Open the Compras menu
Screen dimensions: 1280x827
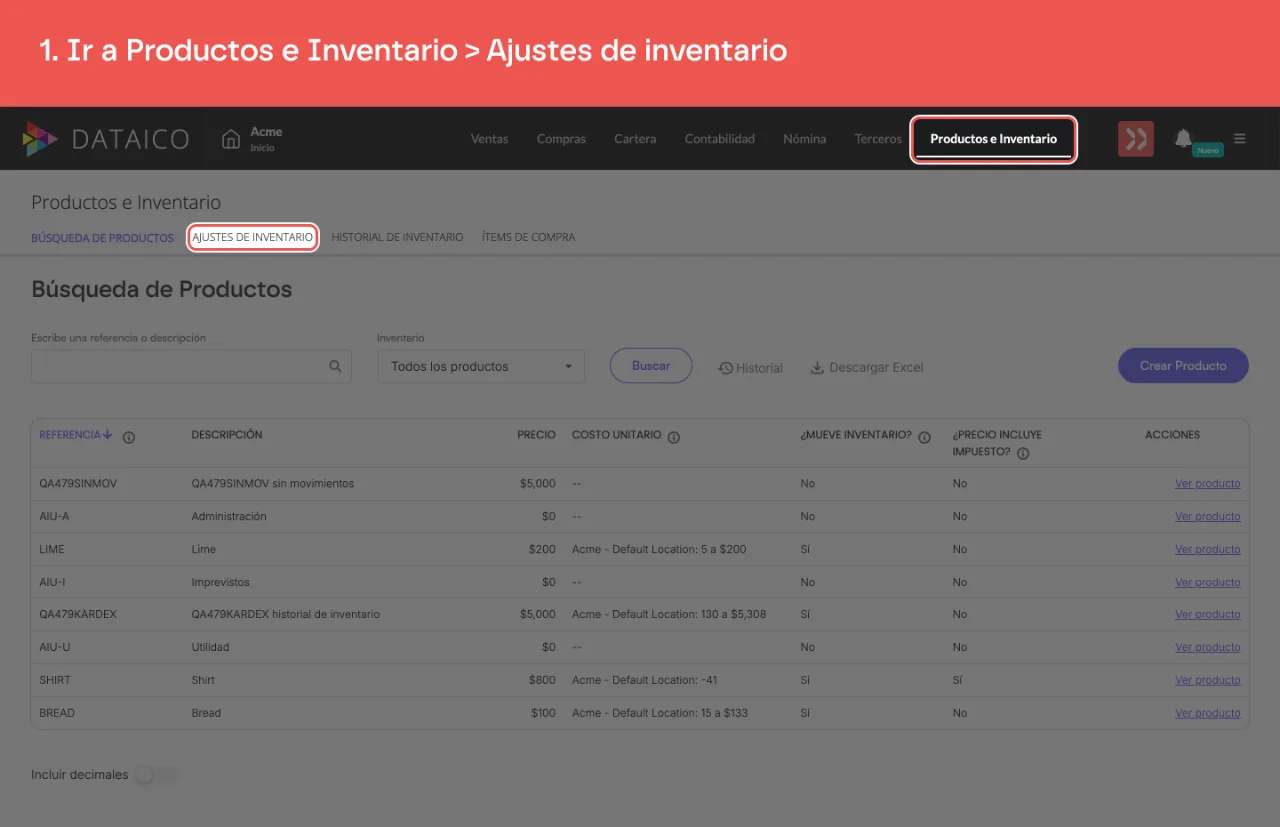click(561, 139)
